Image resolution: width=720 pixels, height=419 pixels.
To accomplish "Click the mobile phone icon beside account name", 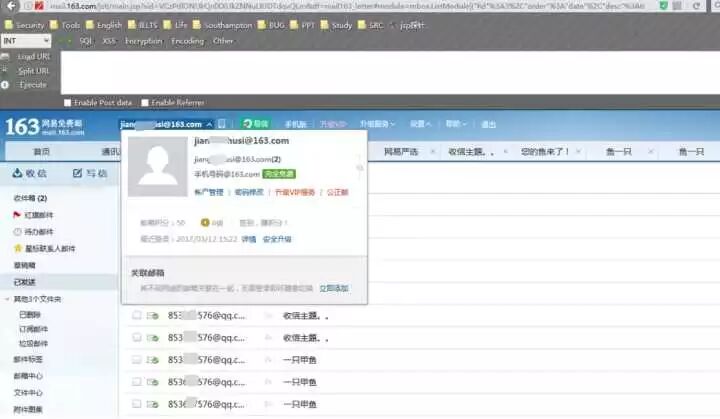I will coord(222,124).
